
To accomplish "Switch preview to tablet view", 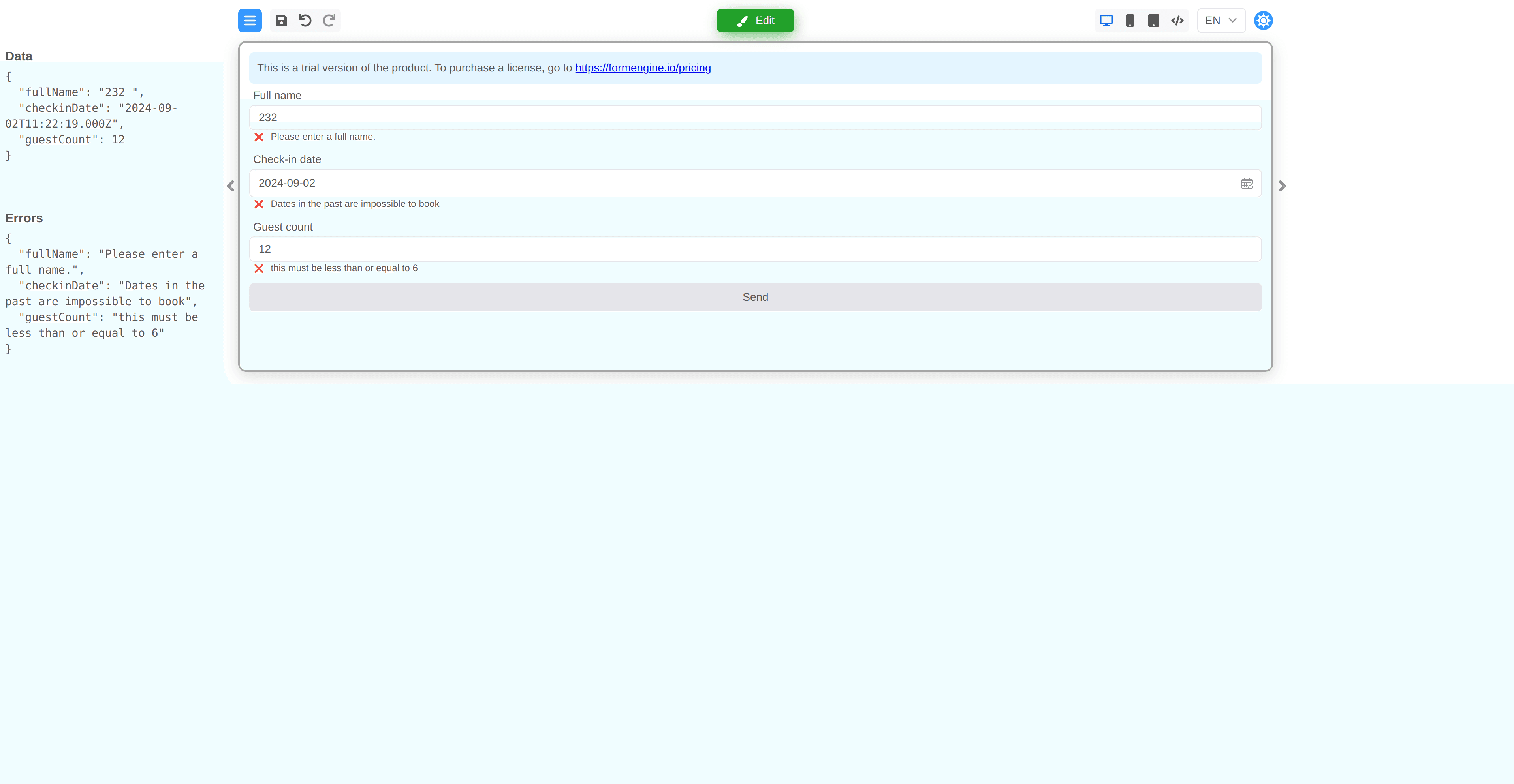I will click(1153, 21).
